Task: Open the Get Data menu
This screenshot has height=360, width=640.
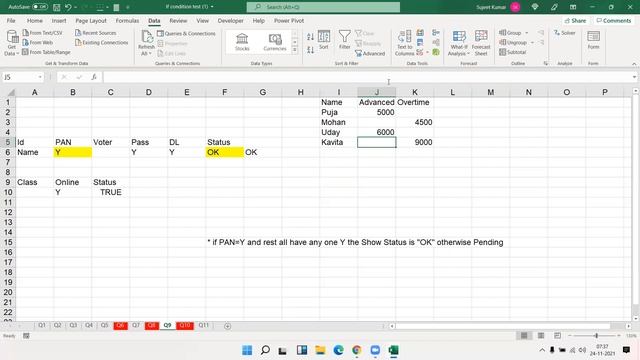Action: 11,43
